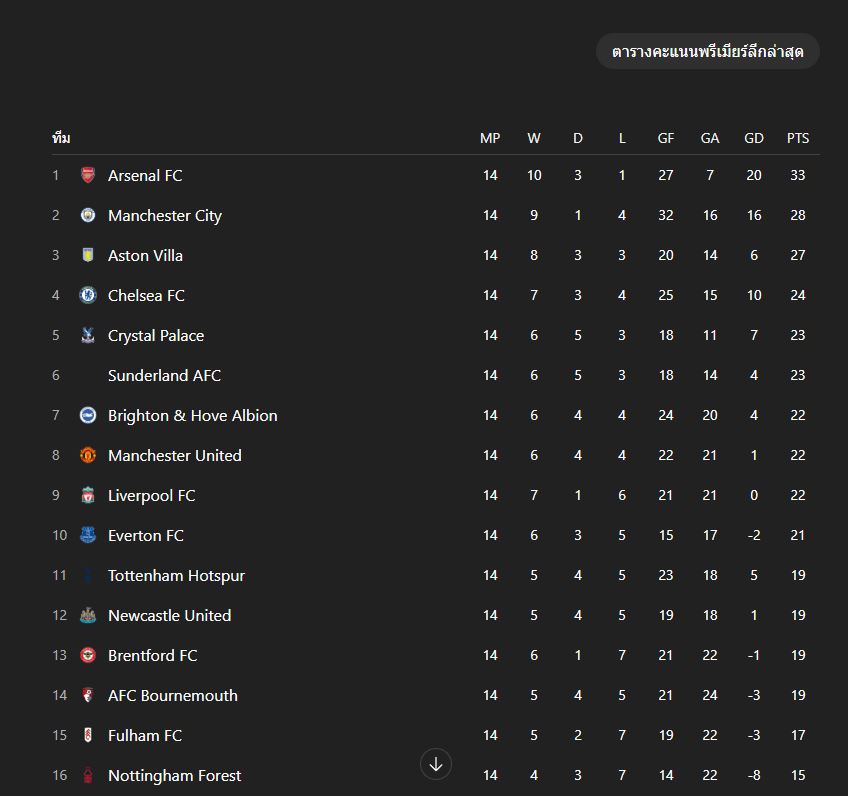Click the PTS column header
The height and width of the screenshot is (796, 848).
(x=797, y=138)
